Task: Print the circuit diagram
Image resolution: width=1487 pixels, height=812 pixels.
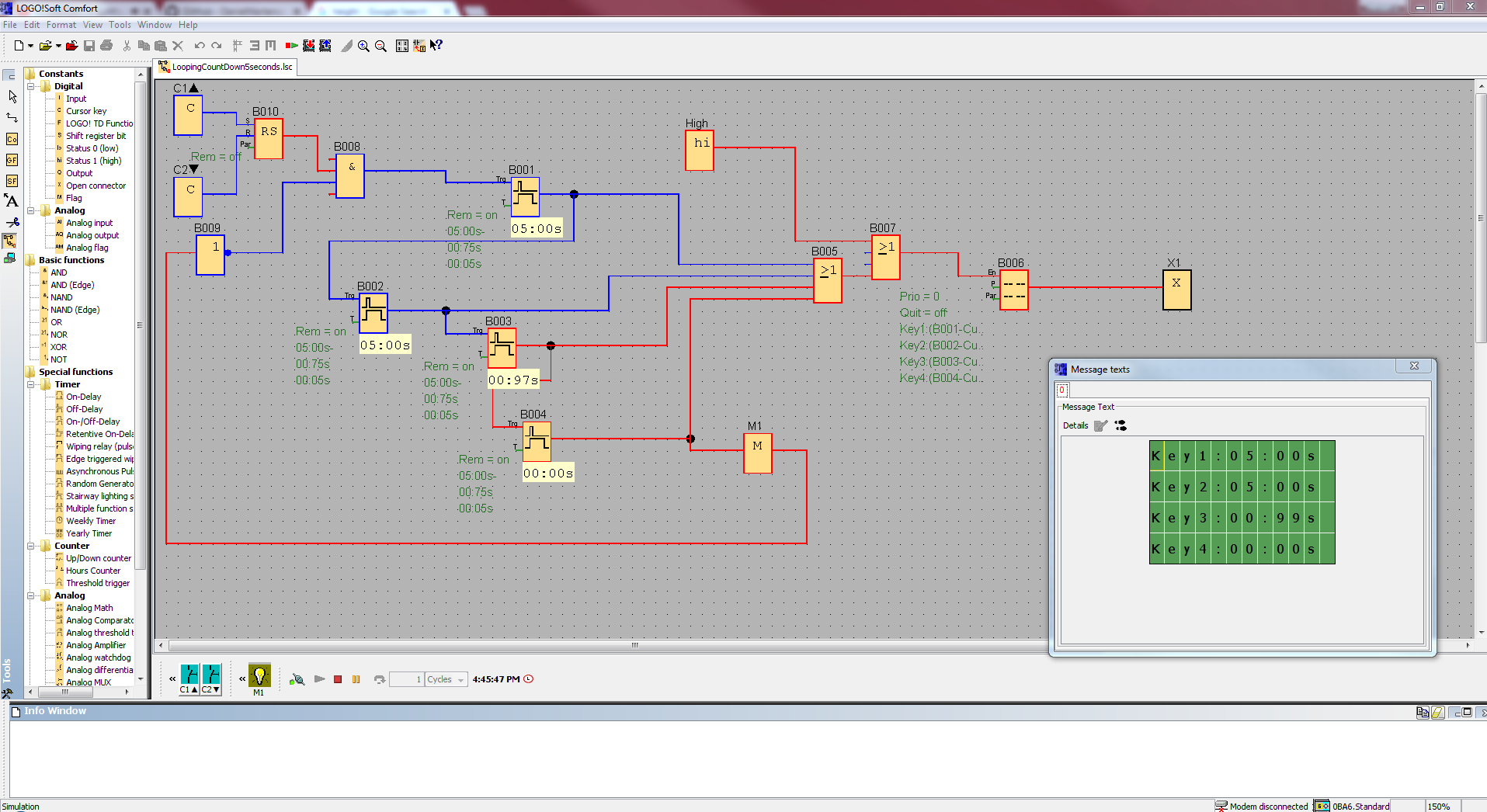Action: coord(106,46)
